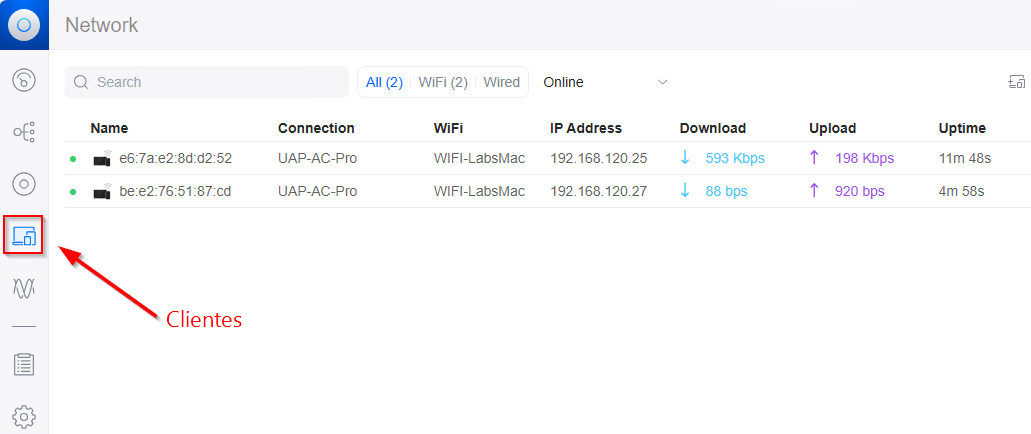Select the WiFi (2) filter tab
Viewport: 1031px width, 434px height.
(x=443, y=82)
